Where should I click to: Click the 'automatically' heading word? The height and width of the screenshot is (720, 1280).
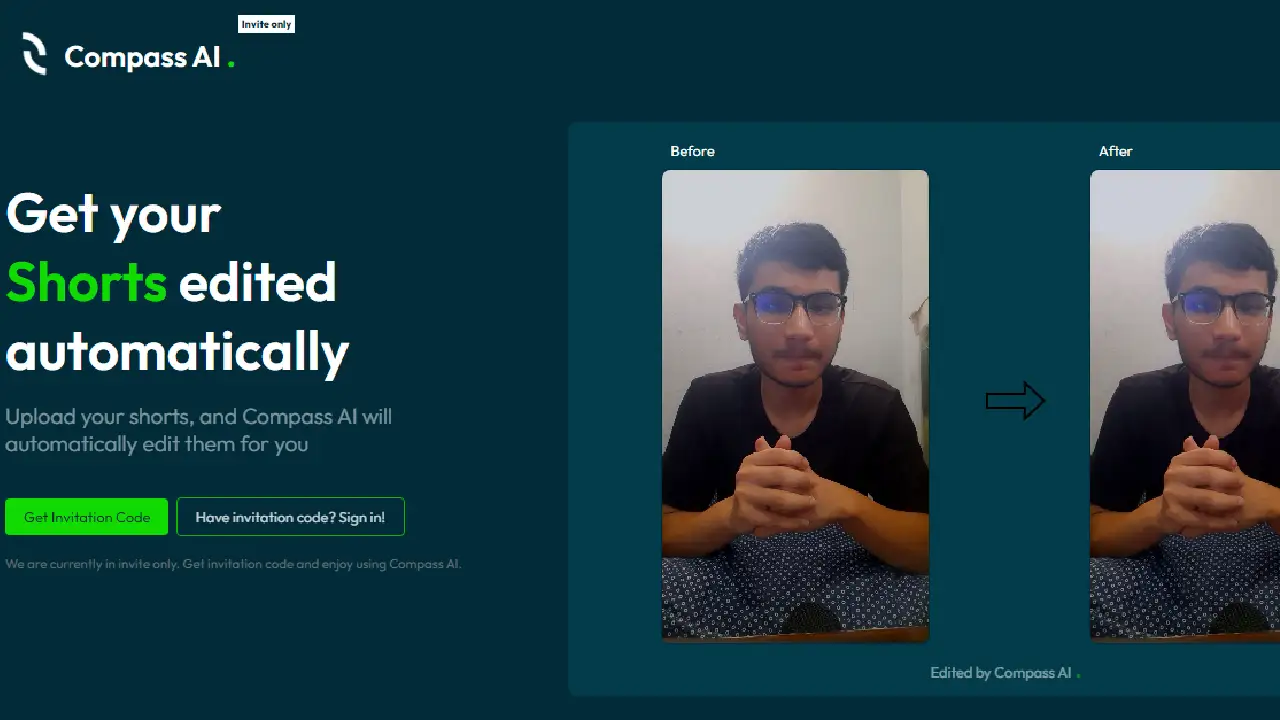[x=177, y=352]
